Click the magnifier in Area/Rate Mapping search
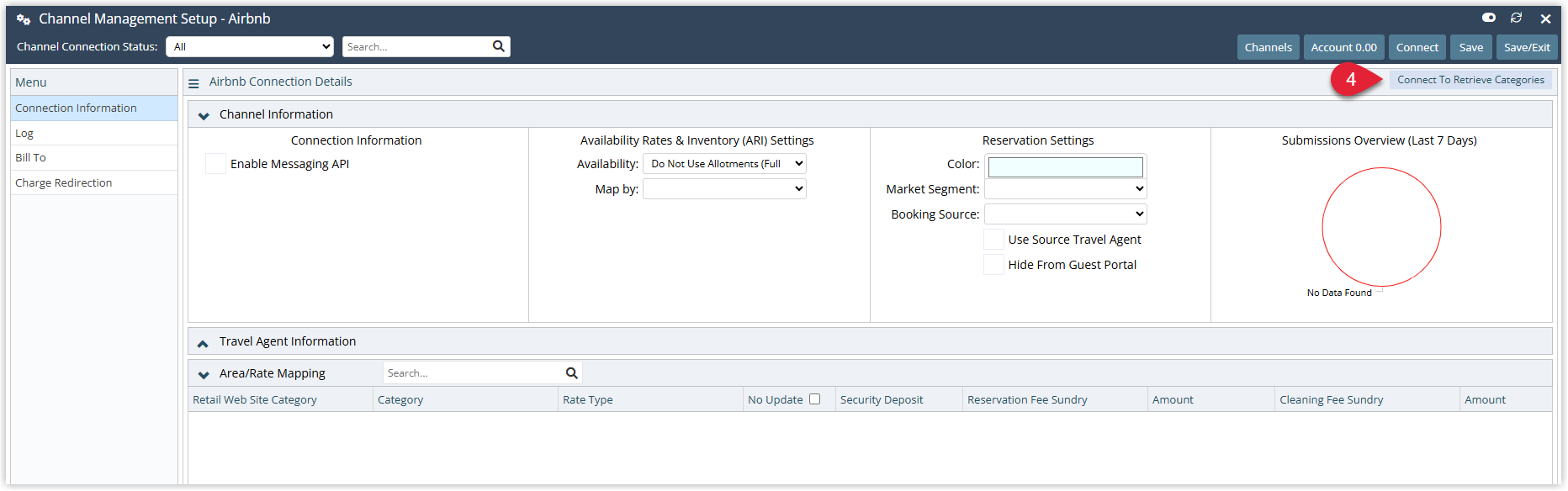This screenshot has height=491, width=1568. pyautogui.click(x=572, y=373)
